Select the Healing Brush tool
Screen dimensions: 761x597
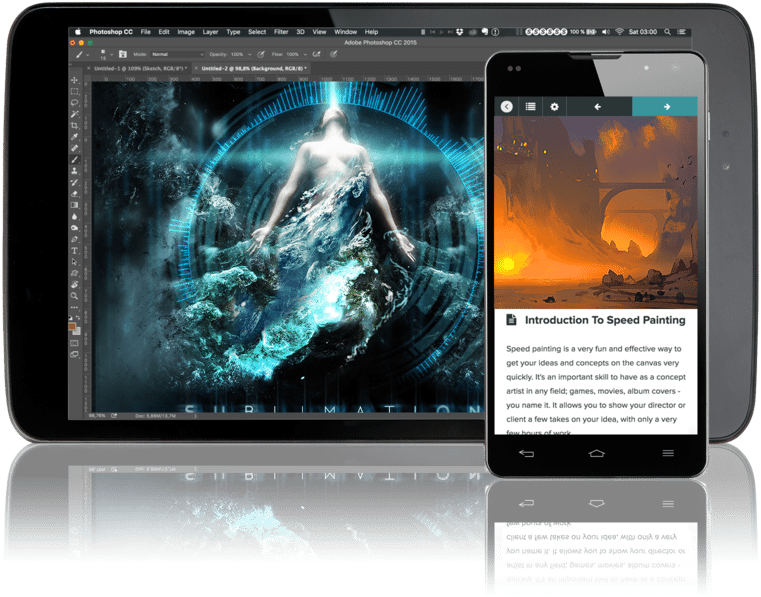click(74, 149)
